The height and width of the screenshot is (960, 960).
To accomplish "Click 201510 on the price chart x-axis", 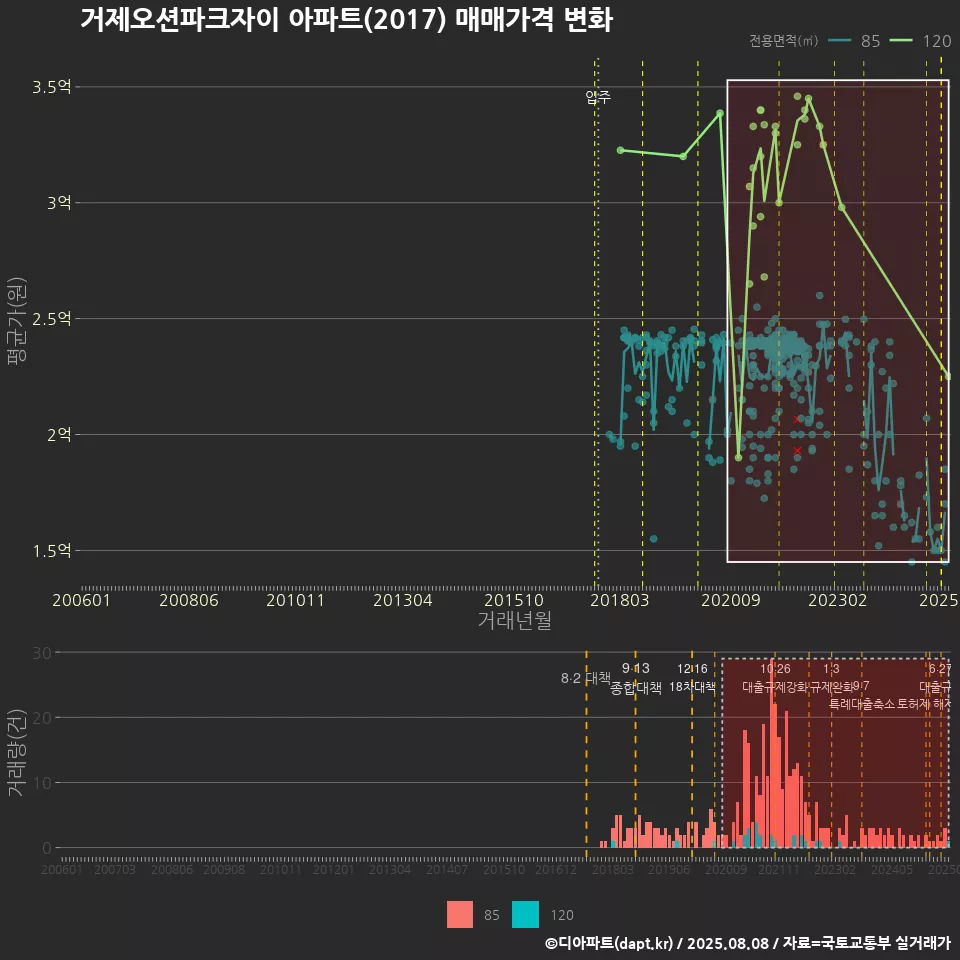I will pyautogui.click(x=514, y=600).
